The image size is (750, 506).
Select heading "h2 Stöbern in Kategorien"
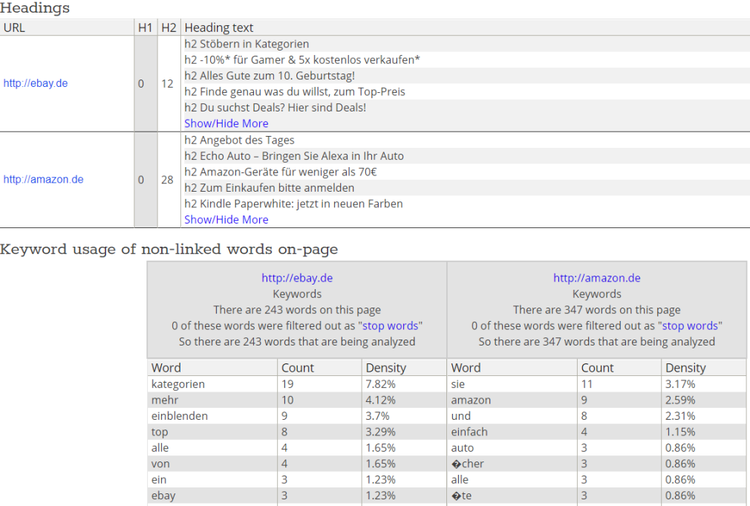[247, 44]
